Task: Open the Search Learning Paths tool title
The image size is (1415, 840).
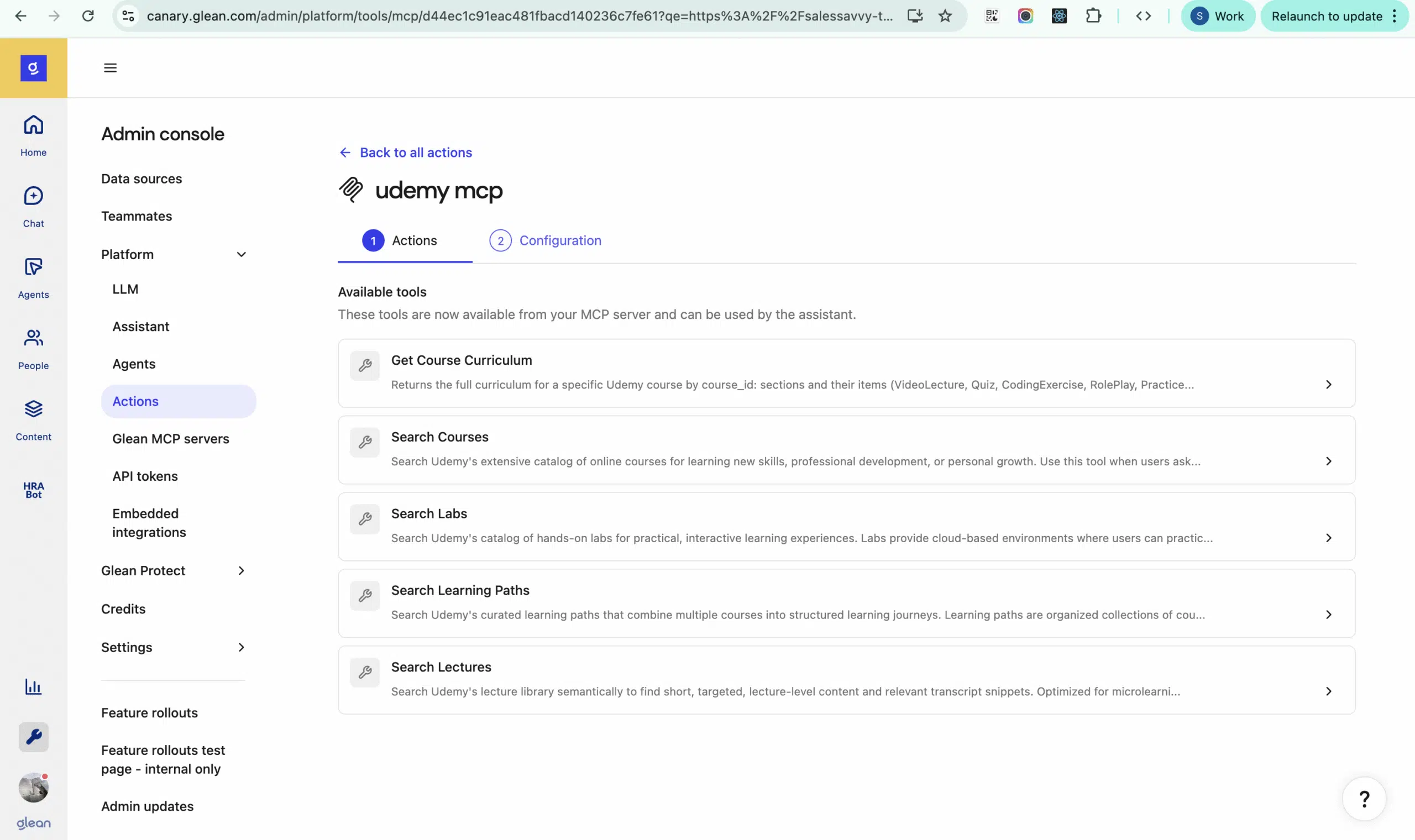Action: (460, 590)
